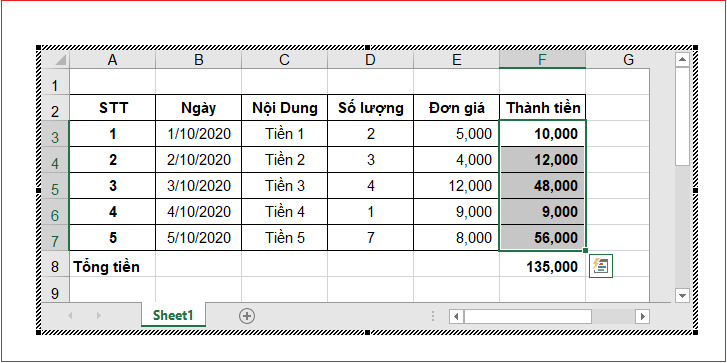The image size is (727, 363).
Task: Click the date cell 3/10/2020
Action: 198,186
